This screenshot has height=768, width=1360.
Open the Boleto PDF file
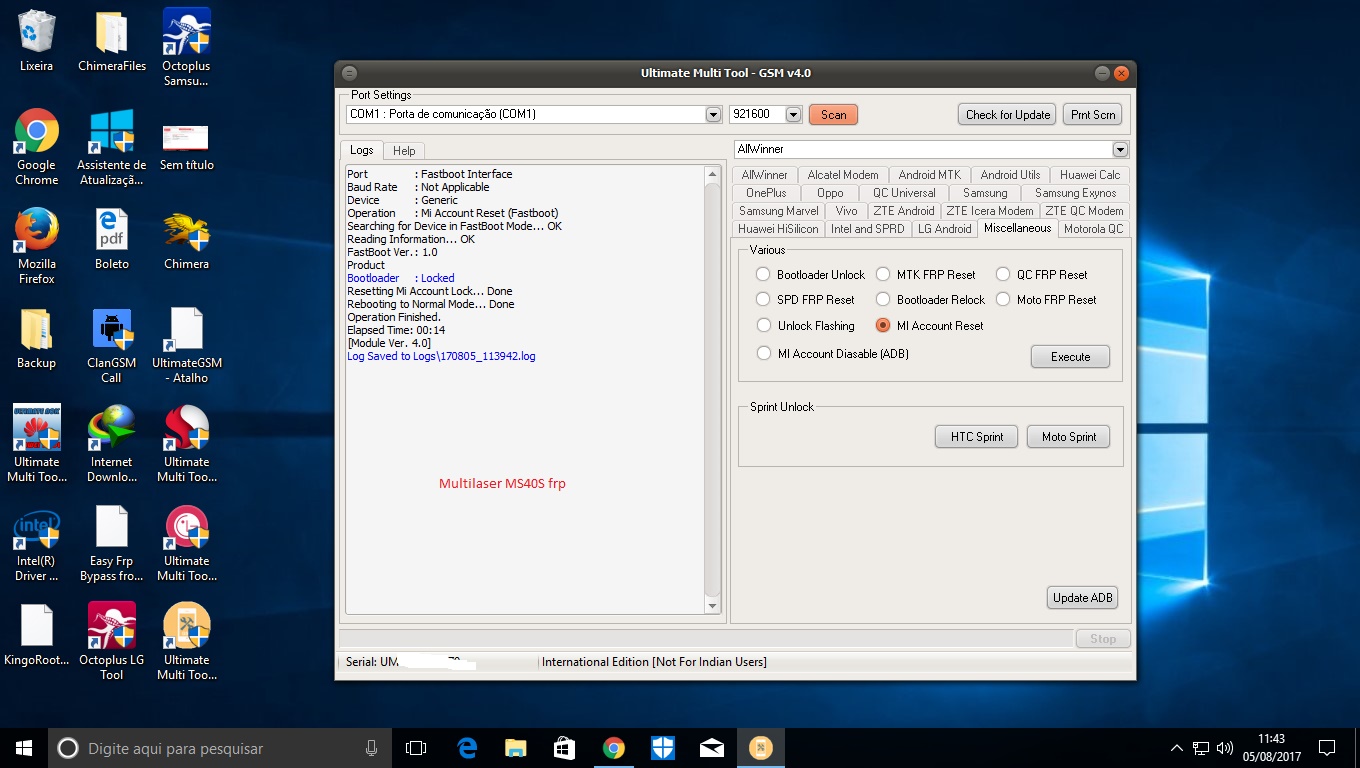112,240
